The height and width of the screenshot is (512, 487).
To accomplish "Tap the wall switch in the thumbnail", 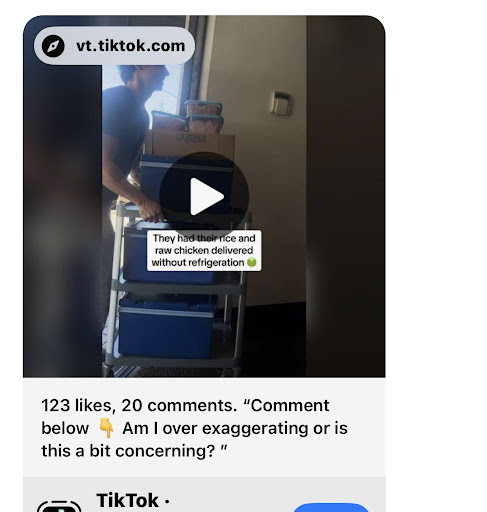I will click(x=281, y=104).
